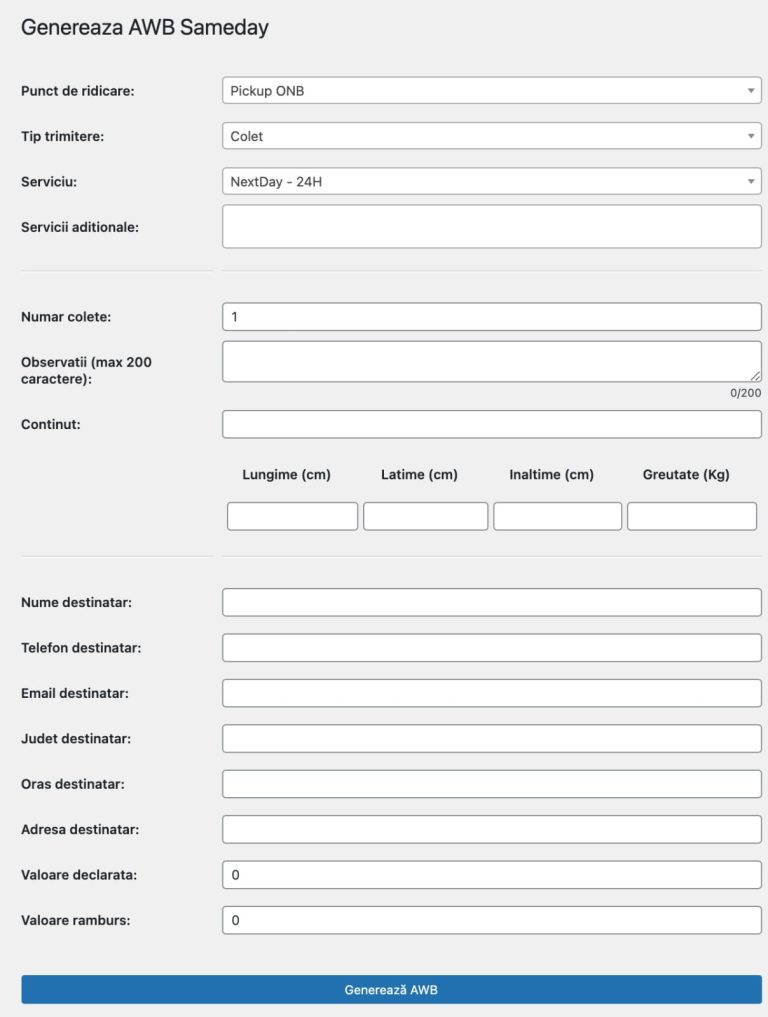
Task: Click the Lungime (cm) input box
Action: [x=291, y=515]
